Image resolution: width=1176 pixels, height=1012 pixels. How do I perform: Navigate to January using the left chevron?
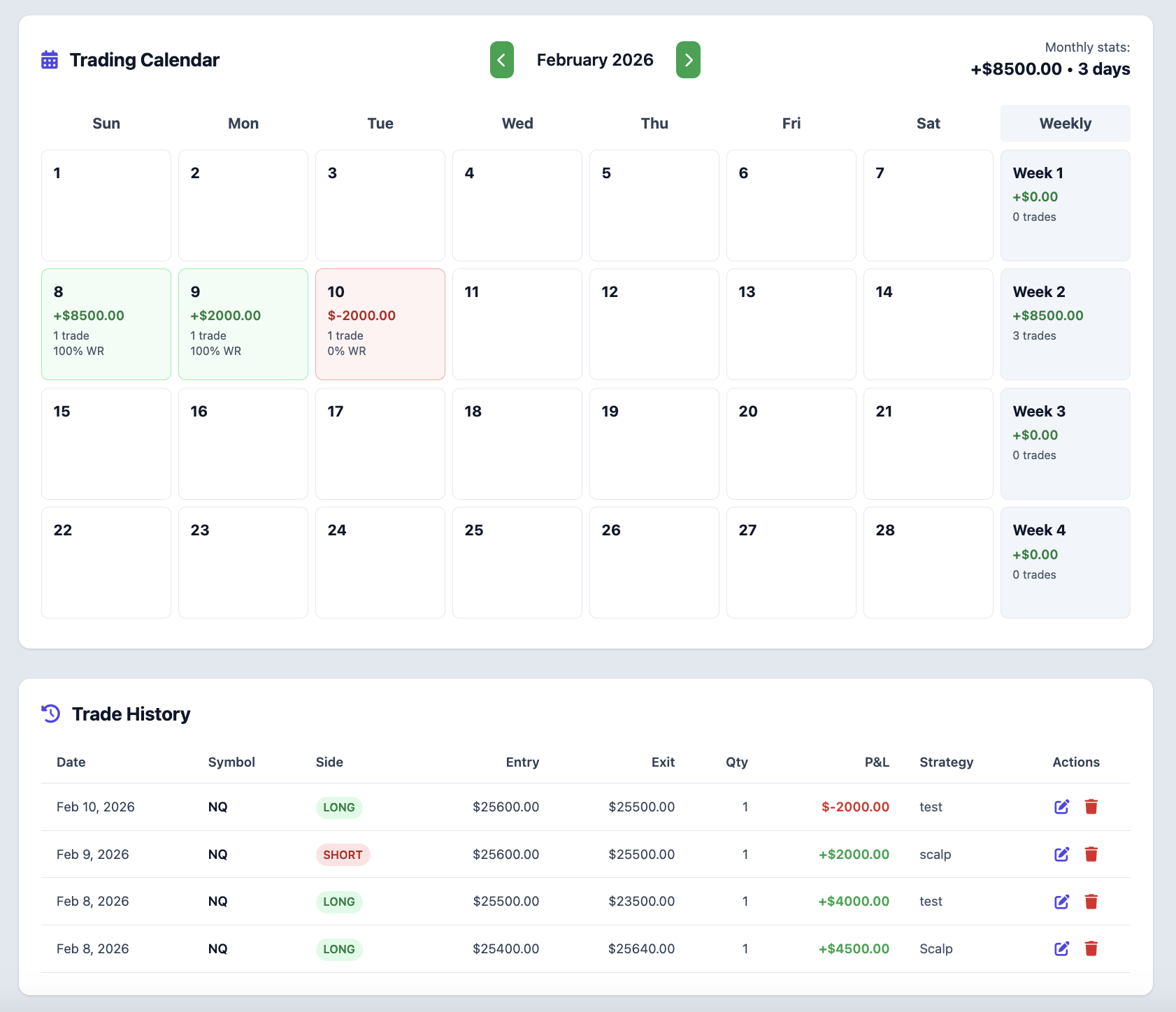501,60
